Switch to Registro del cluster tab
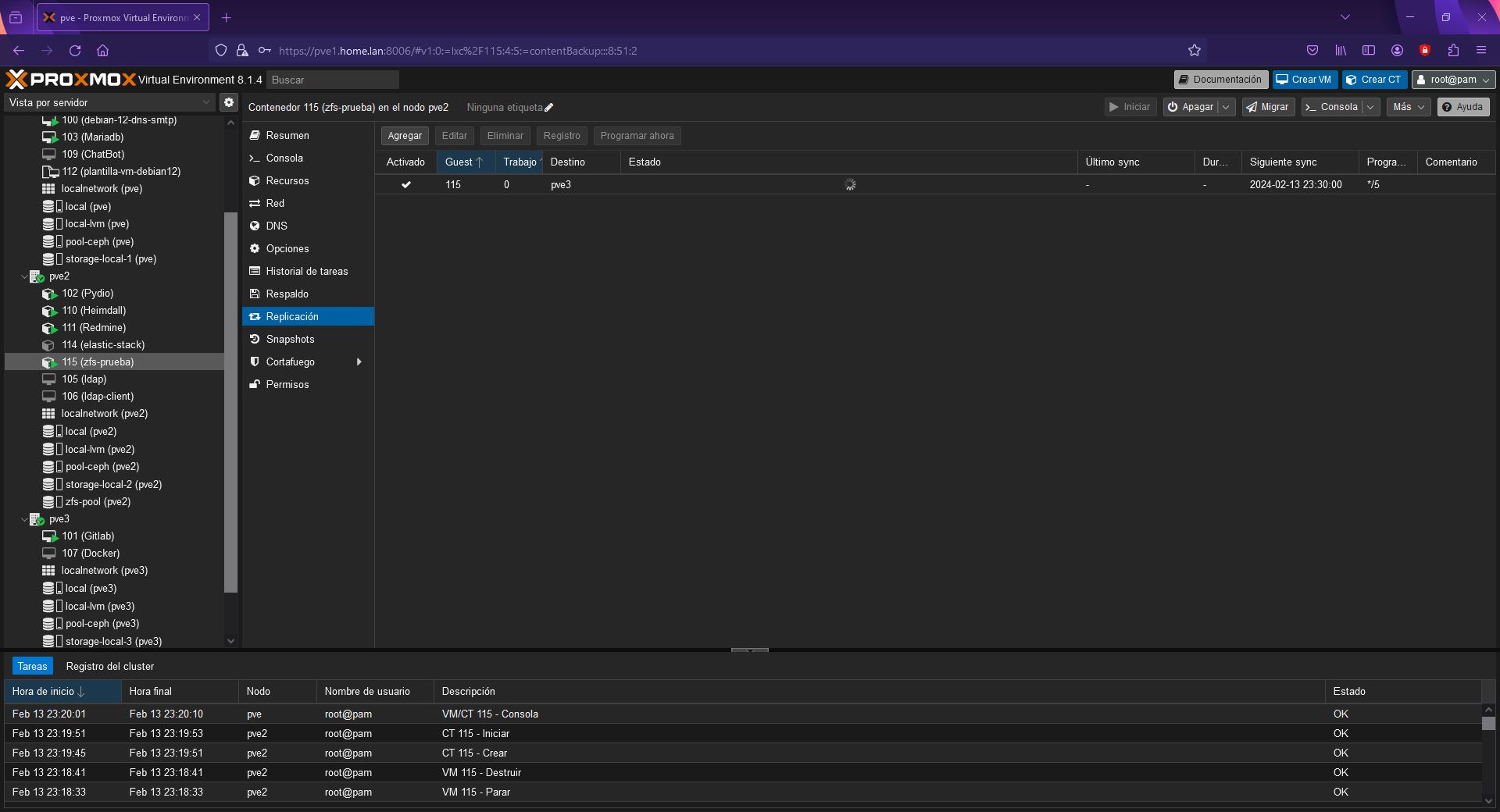 click(110, 666)
